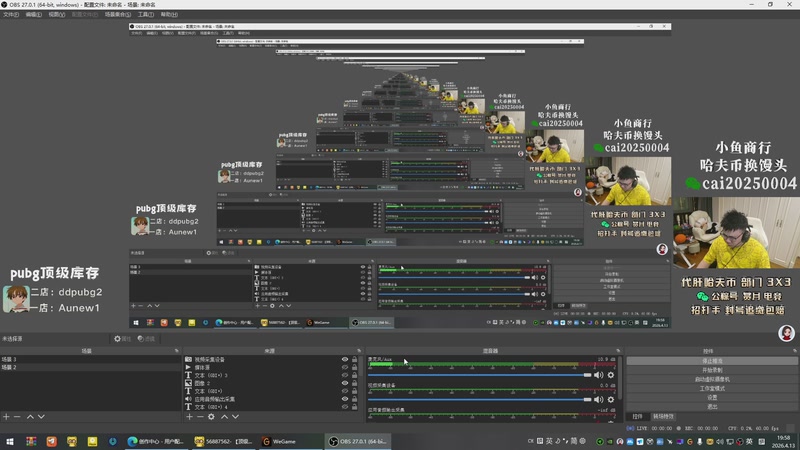Click the audio mixer vertical scrollbar
This screenshot has width=800, height=450.
621,378
